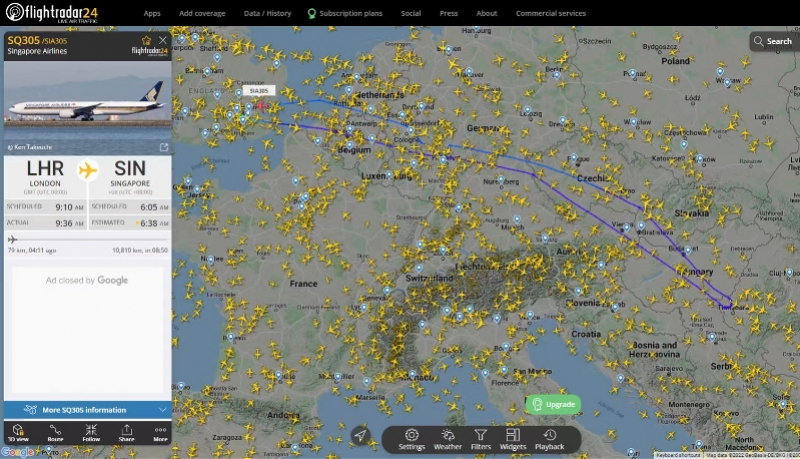This screenshot has width=800, height=459.
Task: Click the flight progress bar
Action: (x=88, y=239)
